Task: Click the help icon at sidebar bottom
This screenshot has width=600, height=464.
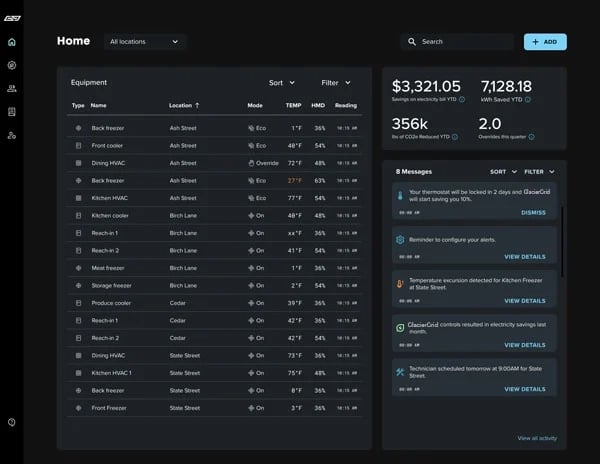Action: point(12,422)
